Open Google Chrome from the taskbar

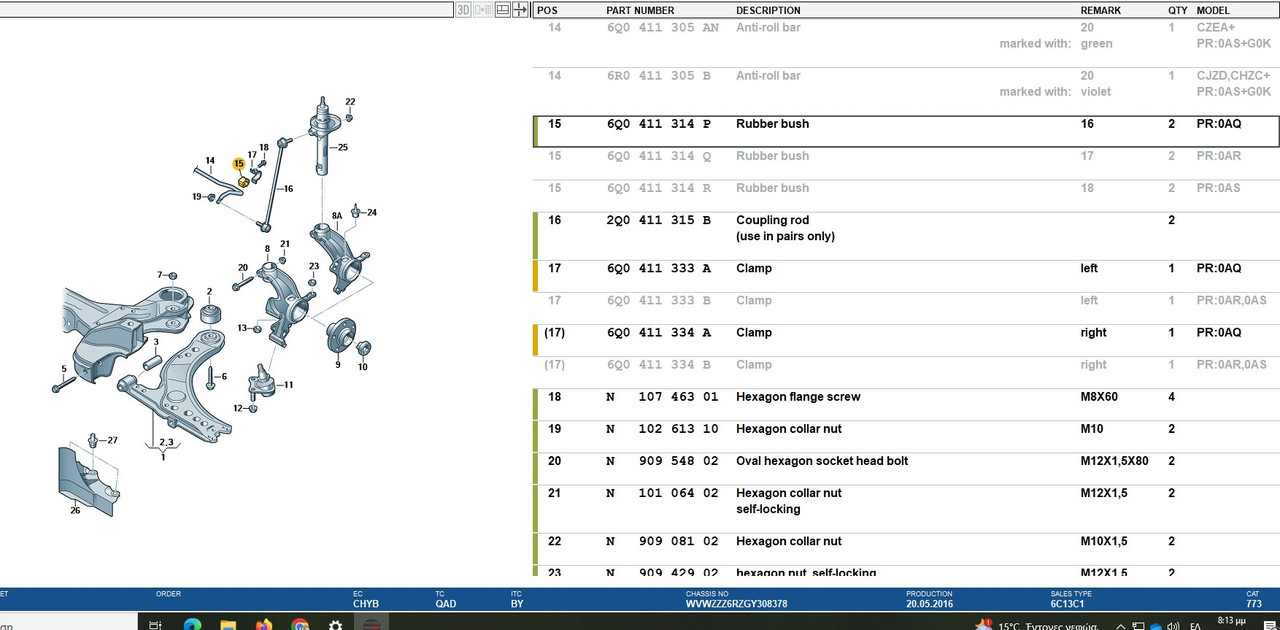[x=300, y=624]
